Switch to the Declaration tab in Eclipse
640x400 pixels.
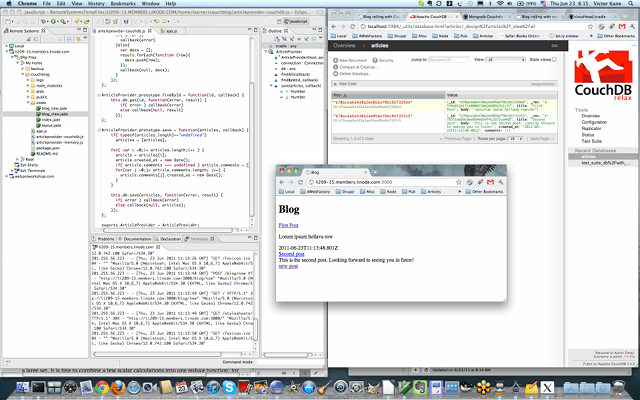tap(168, 239)
